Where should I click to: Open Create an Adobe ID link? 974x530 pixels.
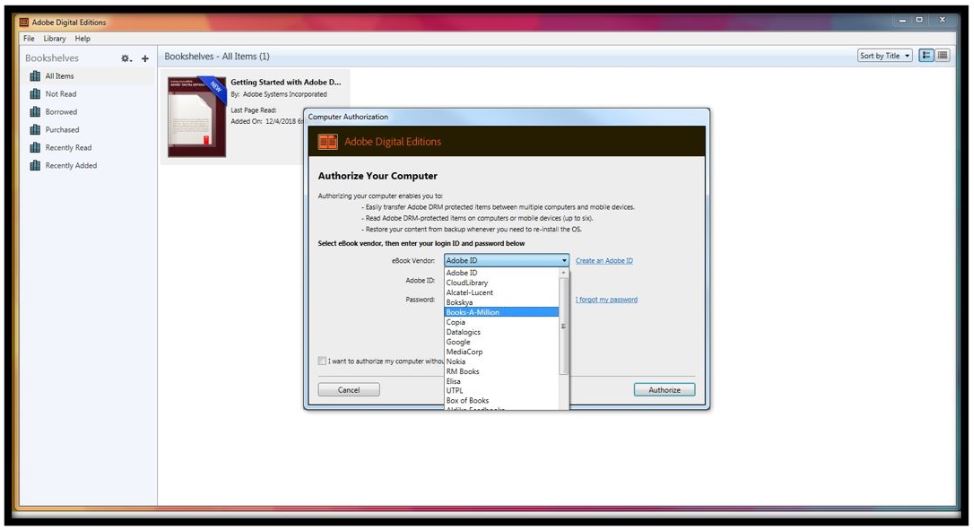(x=604, y=261)
